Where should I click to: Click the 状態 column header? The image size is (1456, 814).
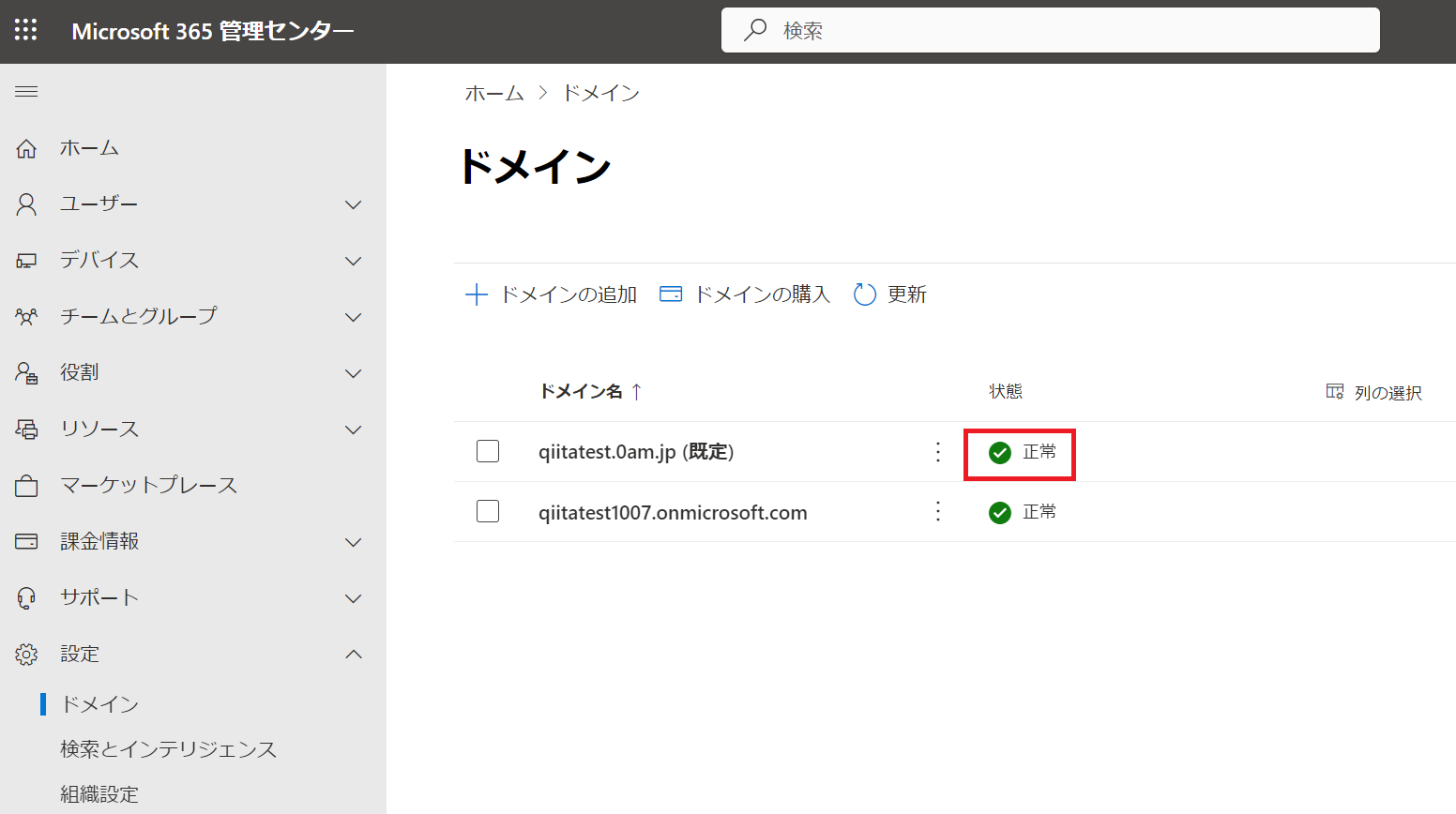(1006, 392)
